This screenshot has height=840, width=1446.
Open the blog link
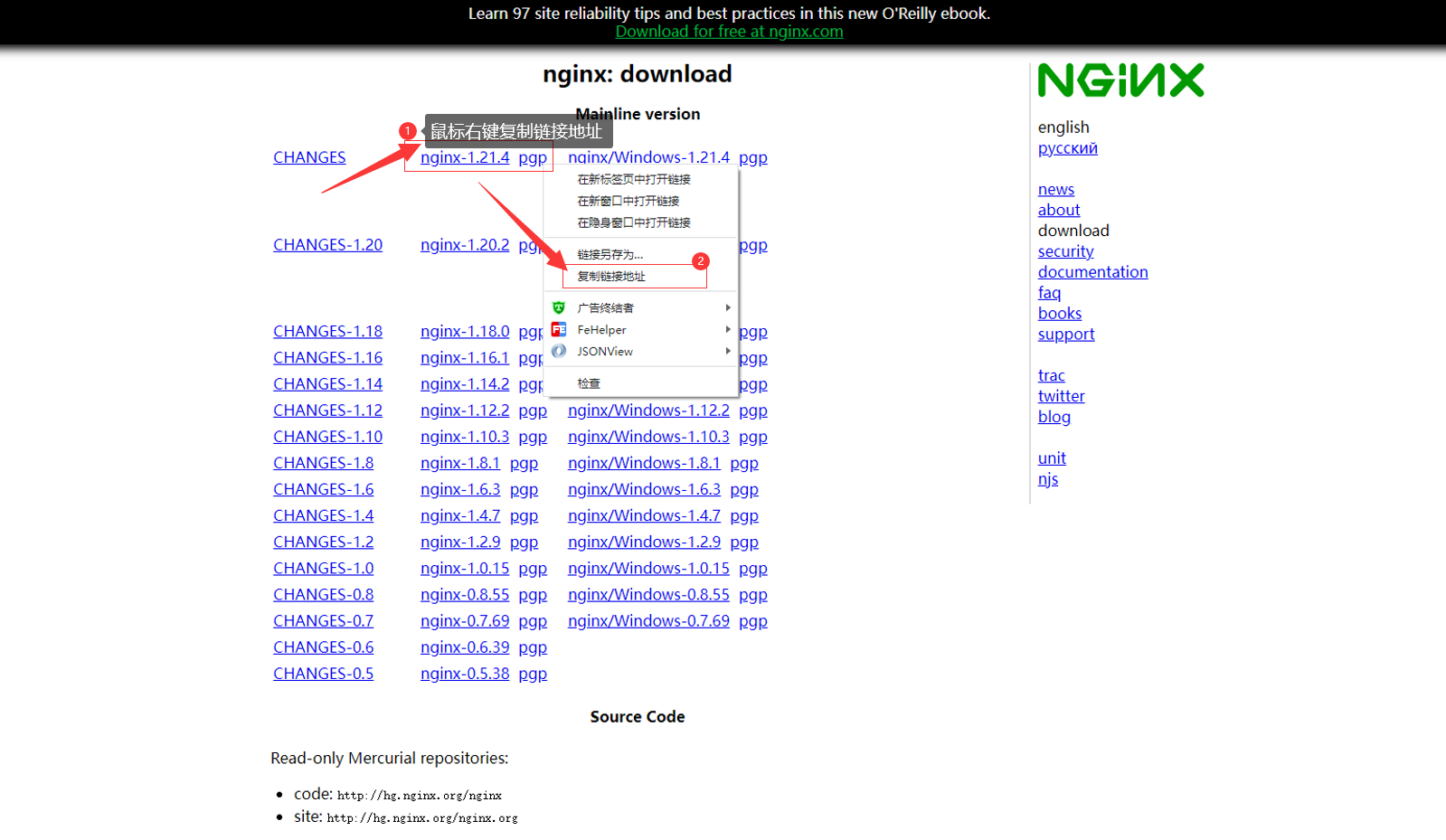tap(1054, 418)
